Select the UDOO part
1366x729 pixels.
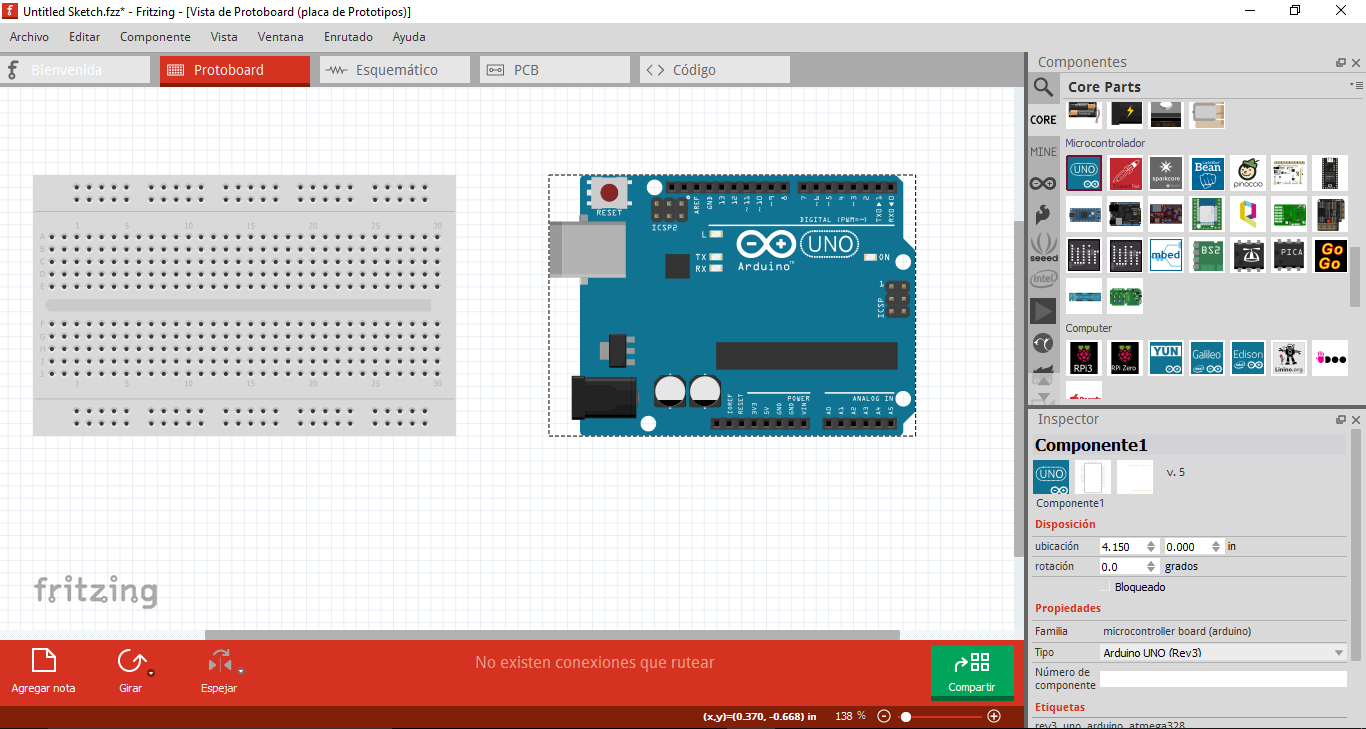tap(1330, 357)
